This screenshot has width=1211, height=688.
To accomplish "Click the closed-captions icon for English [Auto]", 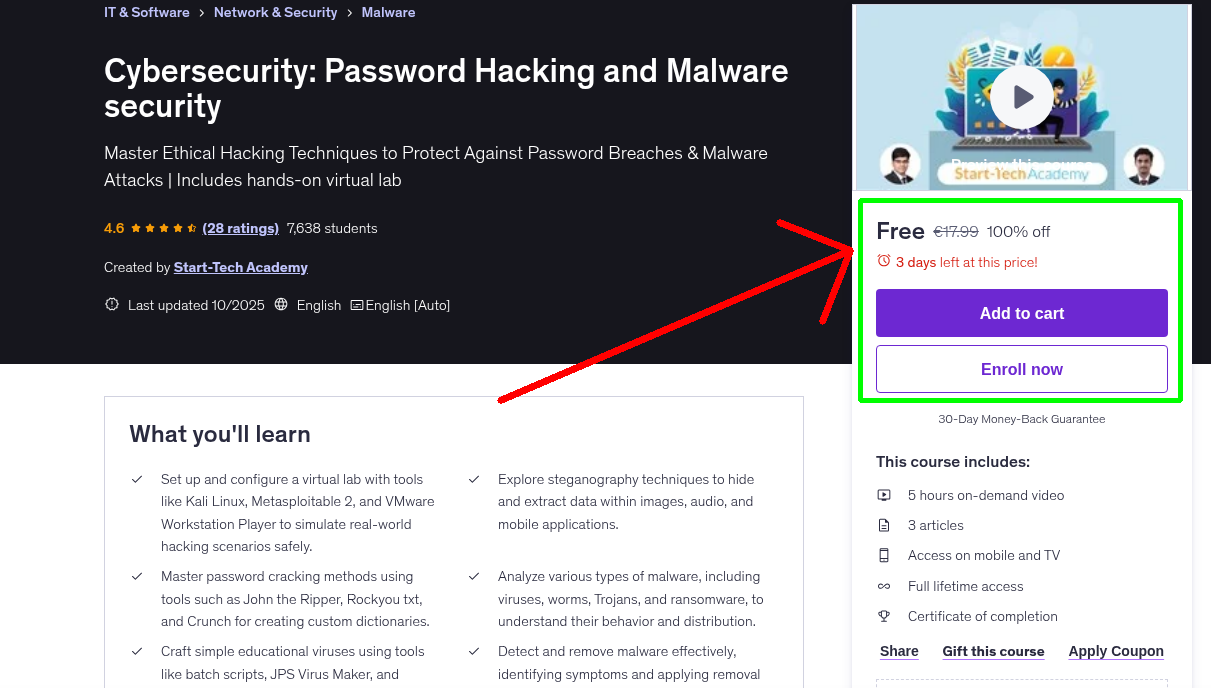I will pyautogui.click(x=356, y=305).
